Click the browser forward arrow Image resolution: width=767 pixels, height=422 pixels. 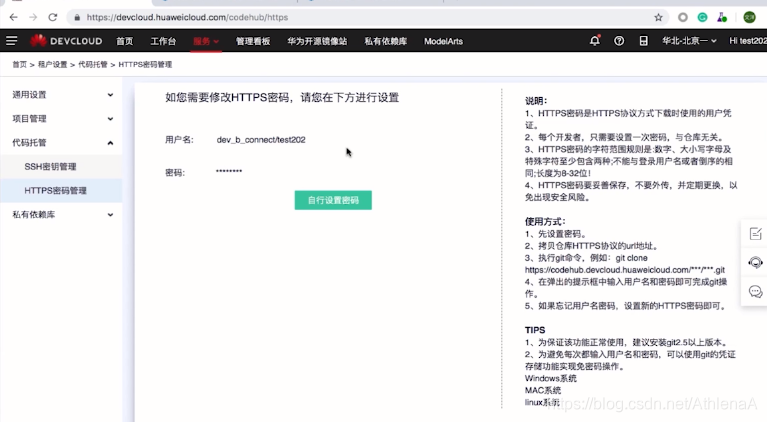click(33, 17)
